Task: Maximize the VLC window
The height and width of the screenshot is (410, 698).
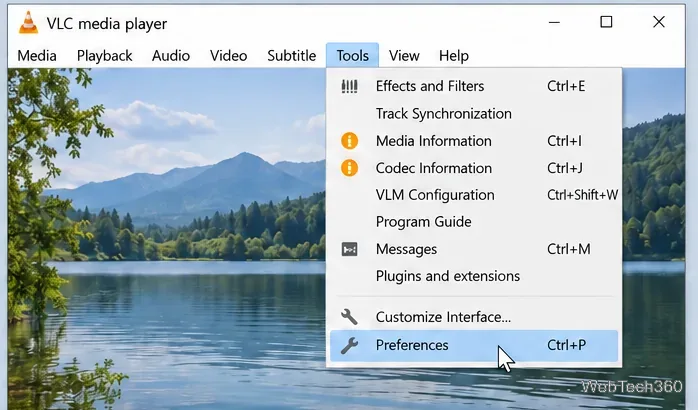Action: pyautogui.click(x=606, y=22)
